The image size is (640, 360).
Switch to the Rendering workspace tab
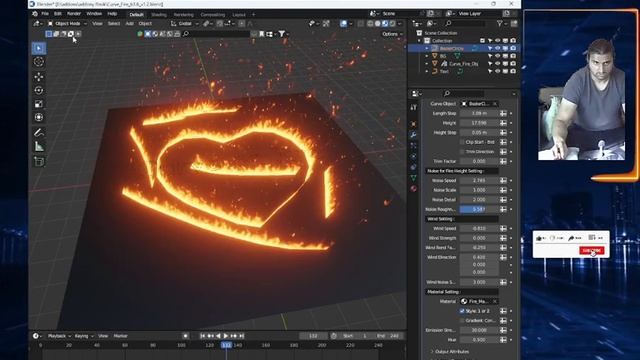pos(184,15)
